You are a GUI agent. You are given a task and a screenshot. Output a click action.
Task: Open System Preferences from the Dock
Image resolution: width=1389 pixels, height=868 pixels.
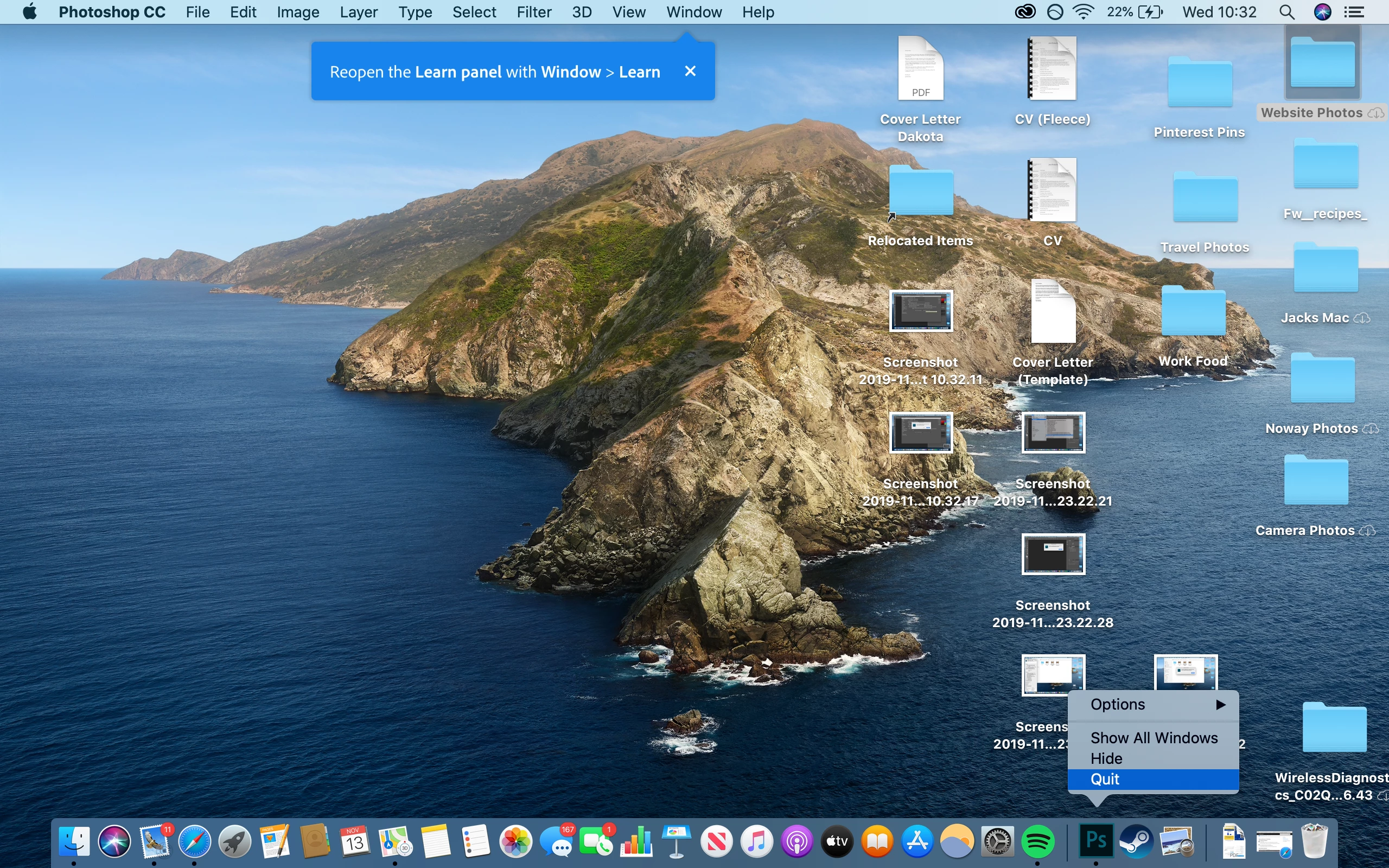coord(998,841)
